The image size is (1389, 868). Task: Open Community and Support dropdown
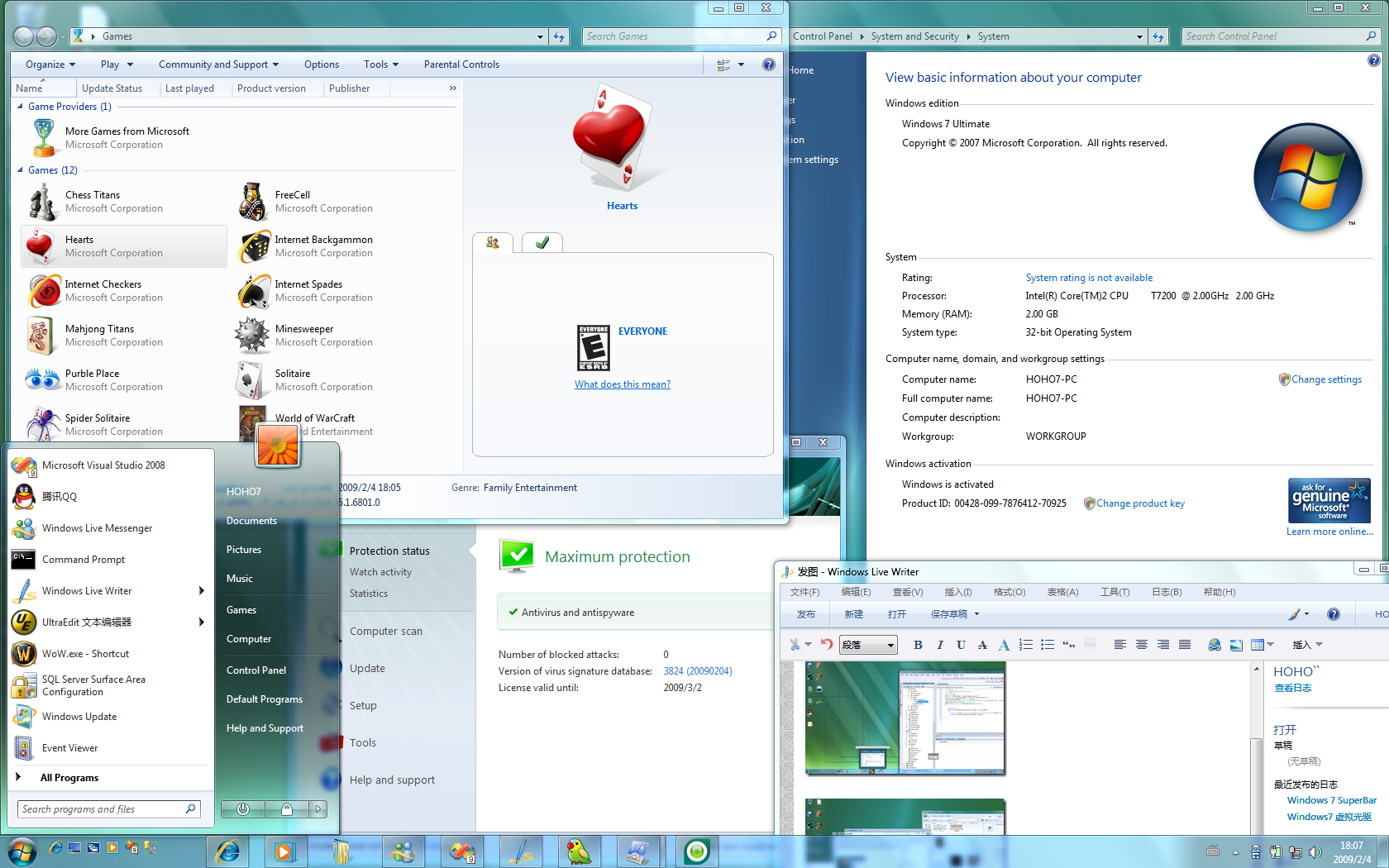click(218, 64)
